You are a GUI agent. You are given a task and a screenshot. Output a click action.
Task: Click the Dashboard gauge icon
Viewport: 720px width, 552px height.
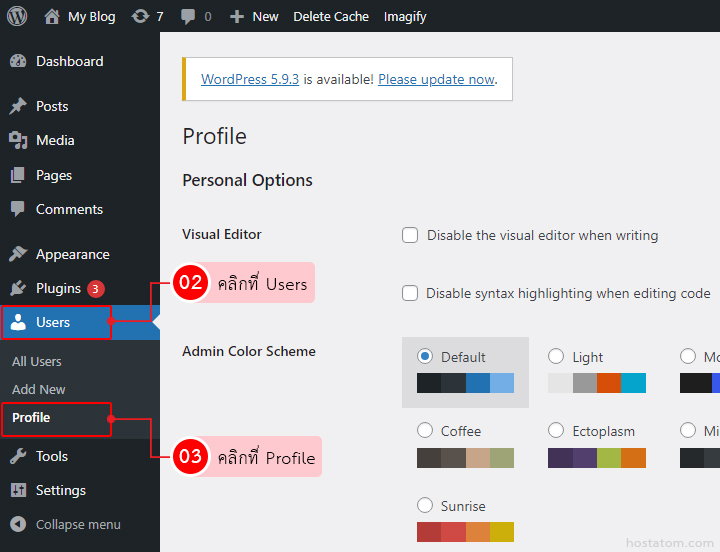[x=18, y=61]
